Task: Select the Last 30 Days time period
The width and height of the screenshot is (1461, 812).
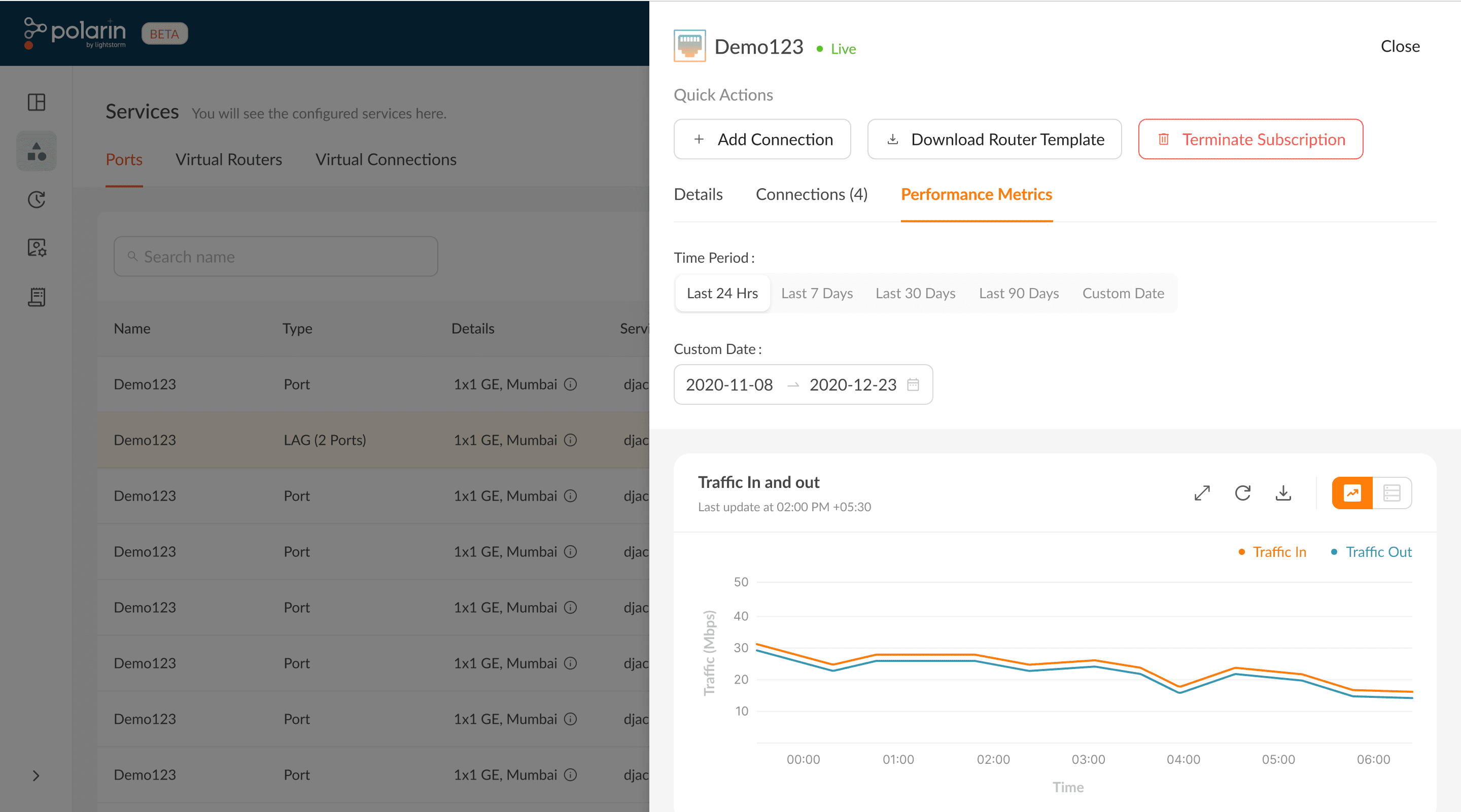Action: coord(915,293)
